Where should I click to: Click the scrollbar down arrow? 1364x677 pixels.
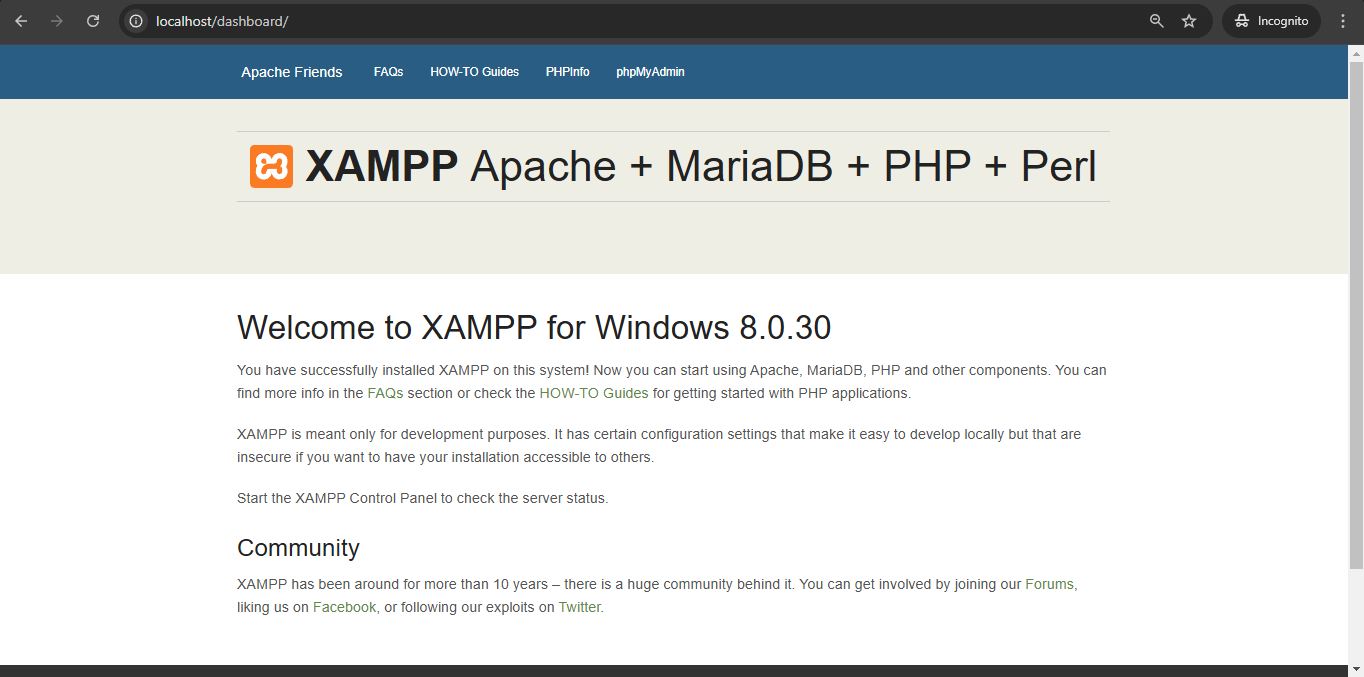coord(1356,668)
